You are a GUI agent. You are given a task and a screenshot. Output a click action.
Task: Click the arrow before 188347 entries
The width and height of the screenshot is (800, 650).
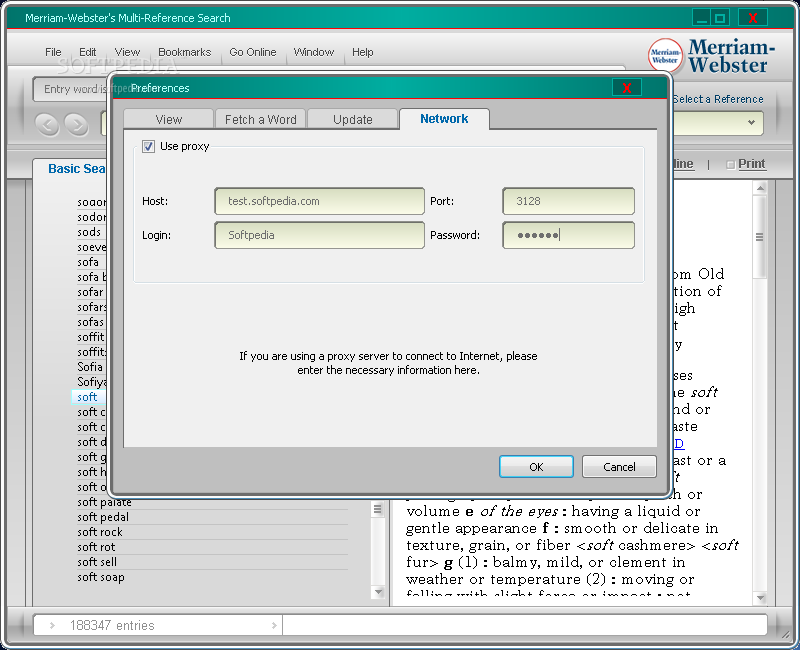(52, 626)
